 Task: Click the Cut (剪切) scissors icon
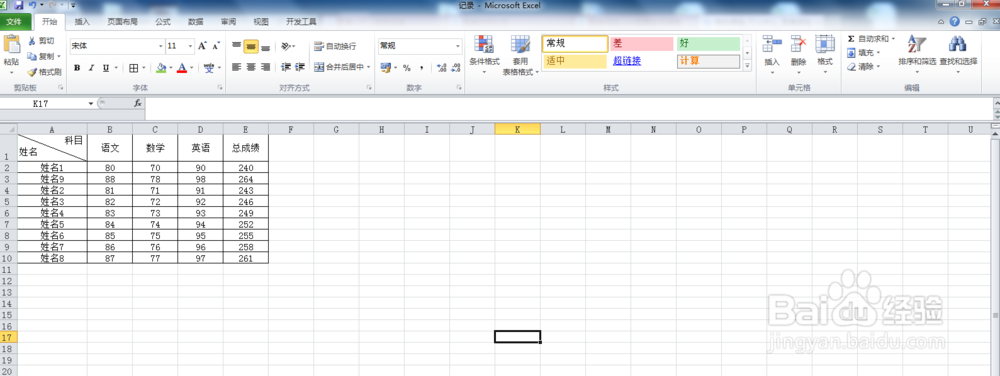click(32, 41)
